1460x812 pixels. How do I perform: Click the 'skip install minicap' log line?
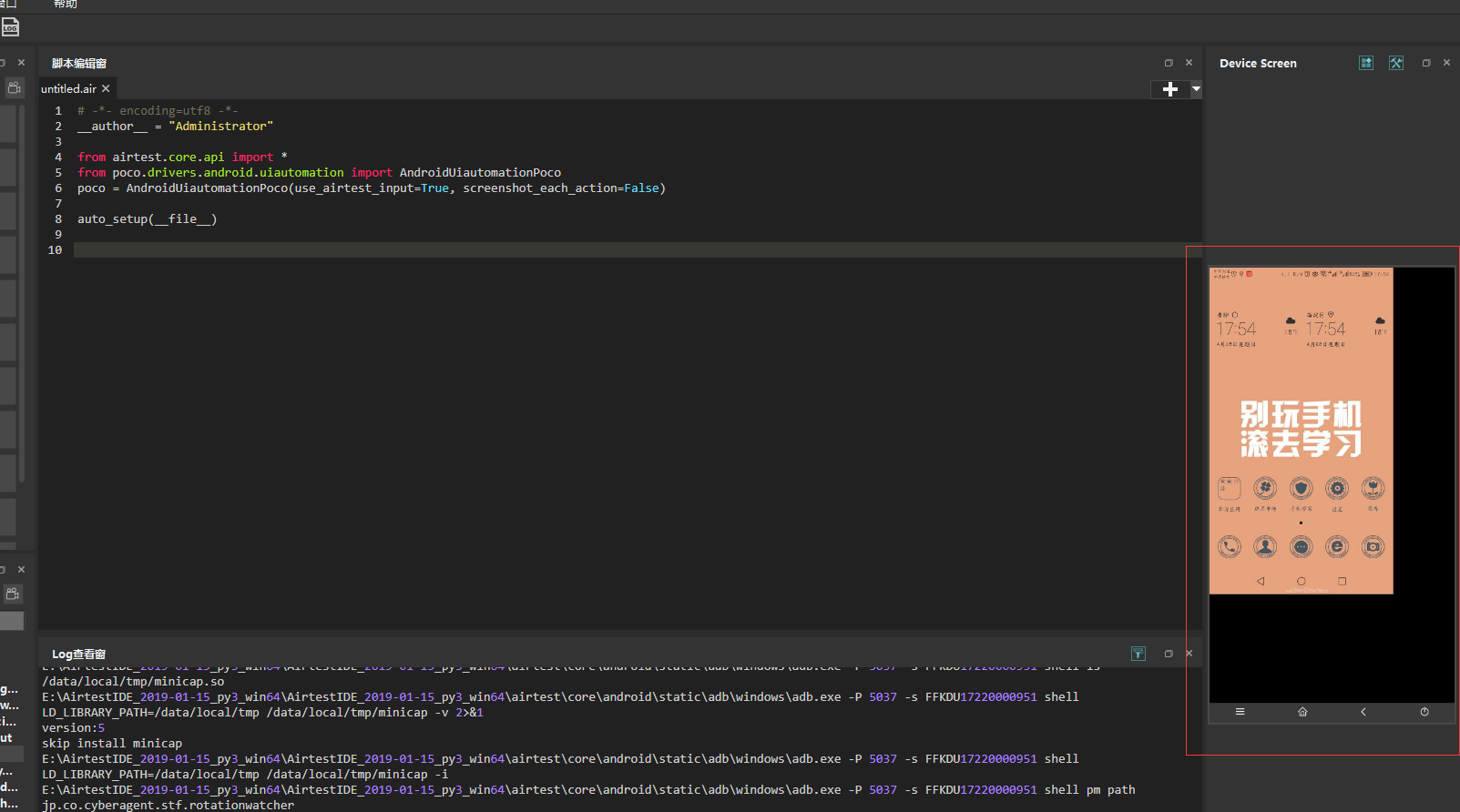[x=112, y=744]
